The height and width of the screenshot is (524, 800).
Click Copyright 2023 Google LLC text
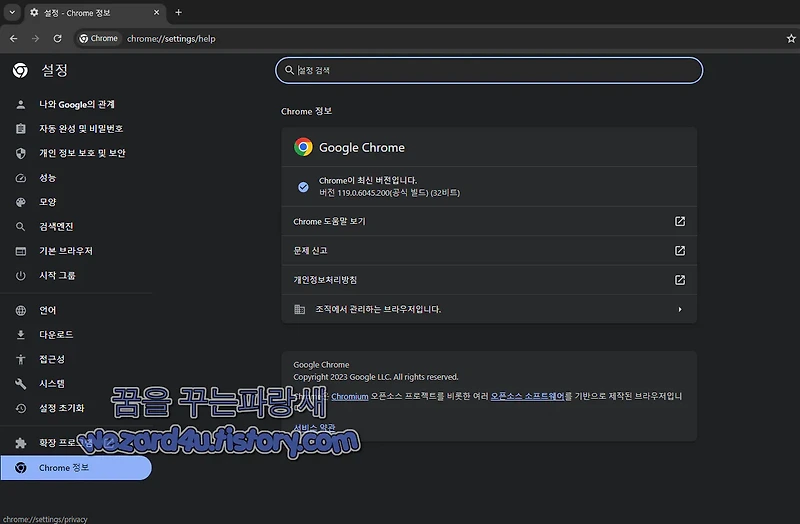(x=376, y=377)
